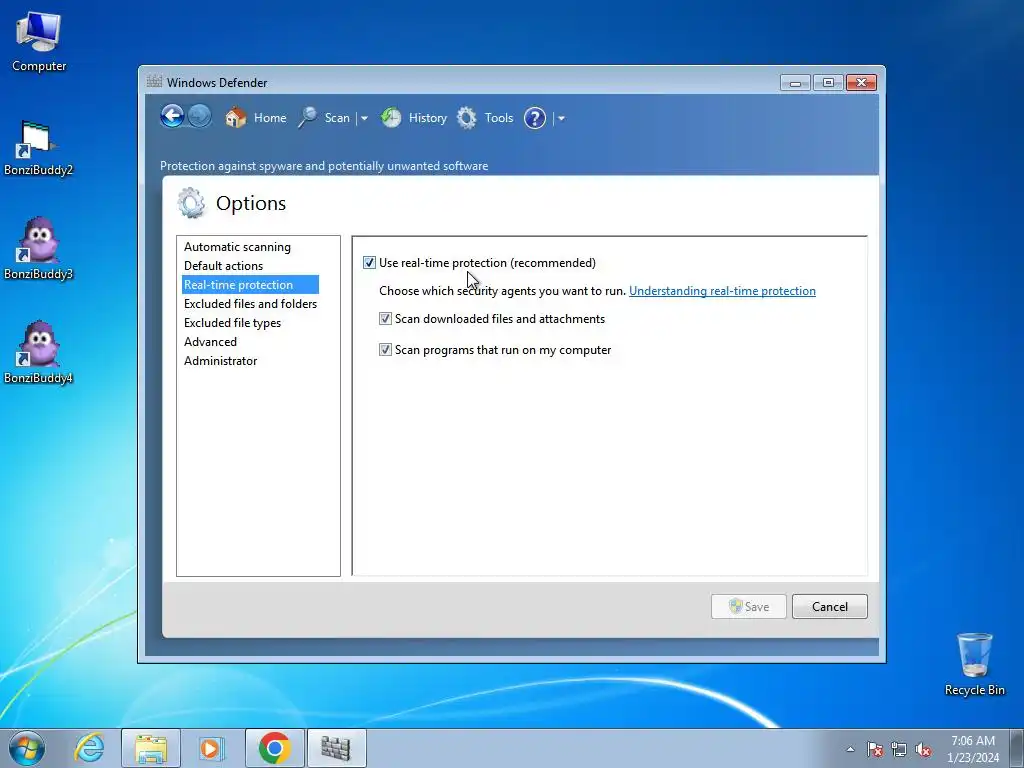Open the Computer desktop icon

39,42
